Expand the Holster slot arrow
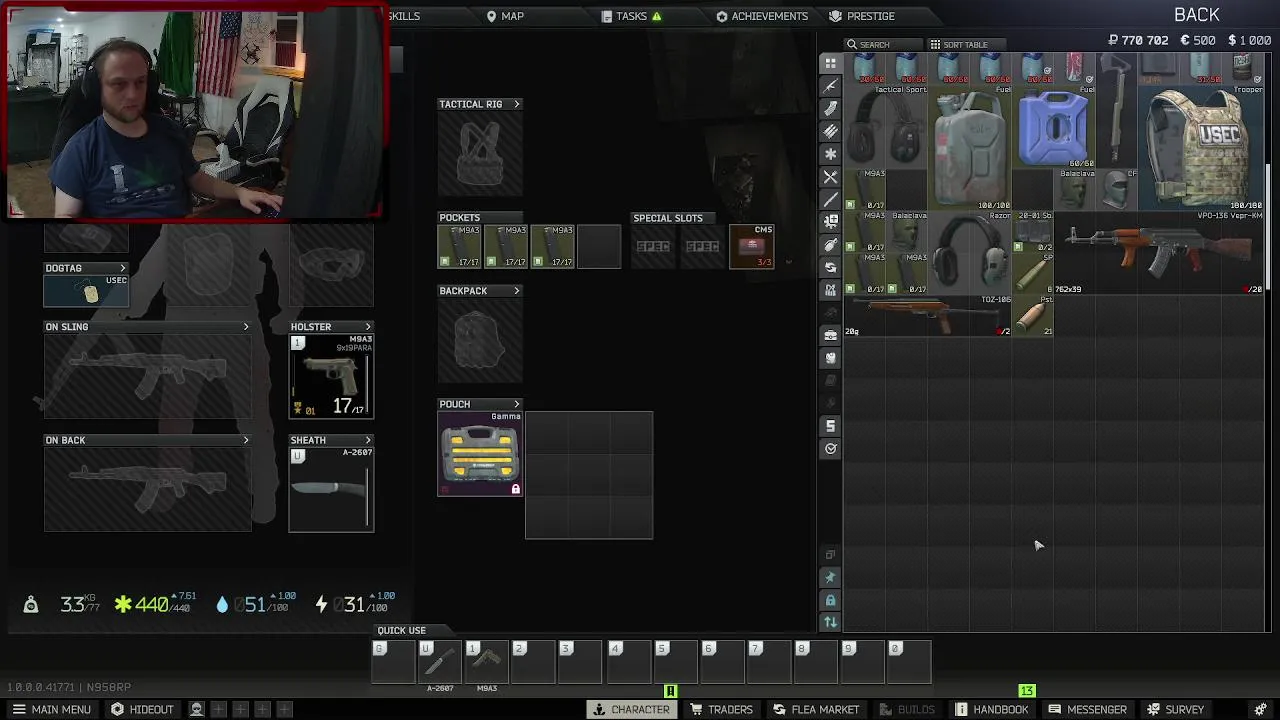 [367, 327]
